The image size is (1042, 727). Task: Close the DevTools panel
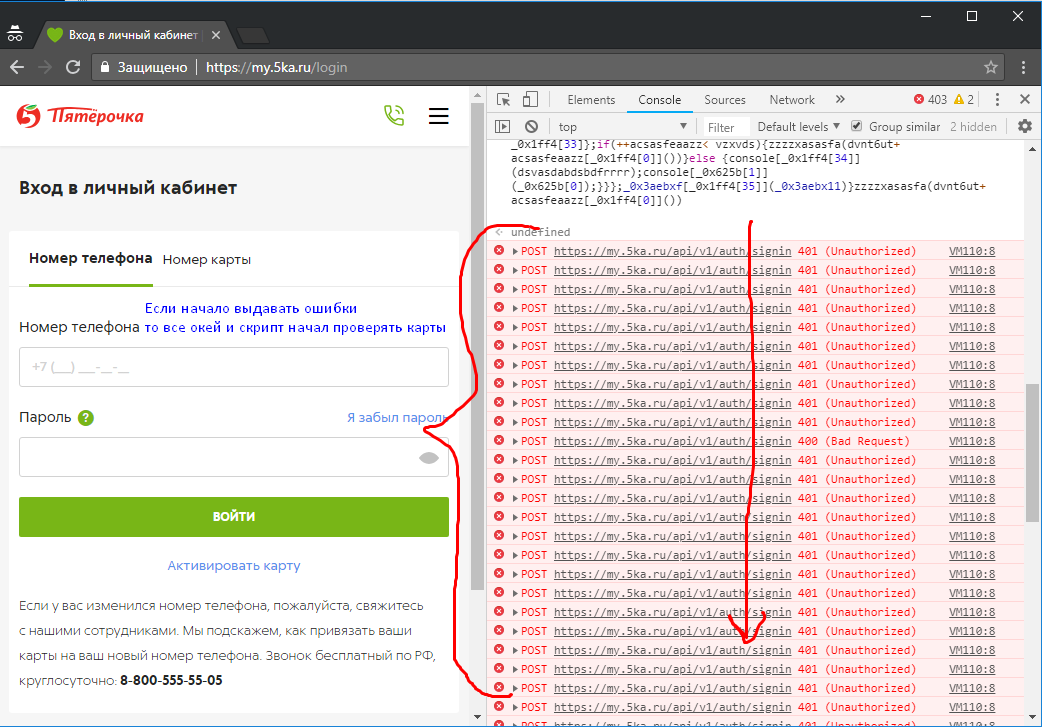point(1025,100)
